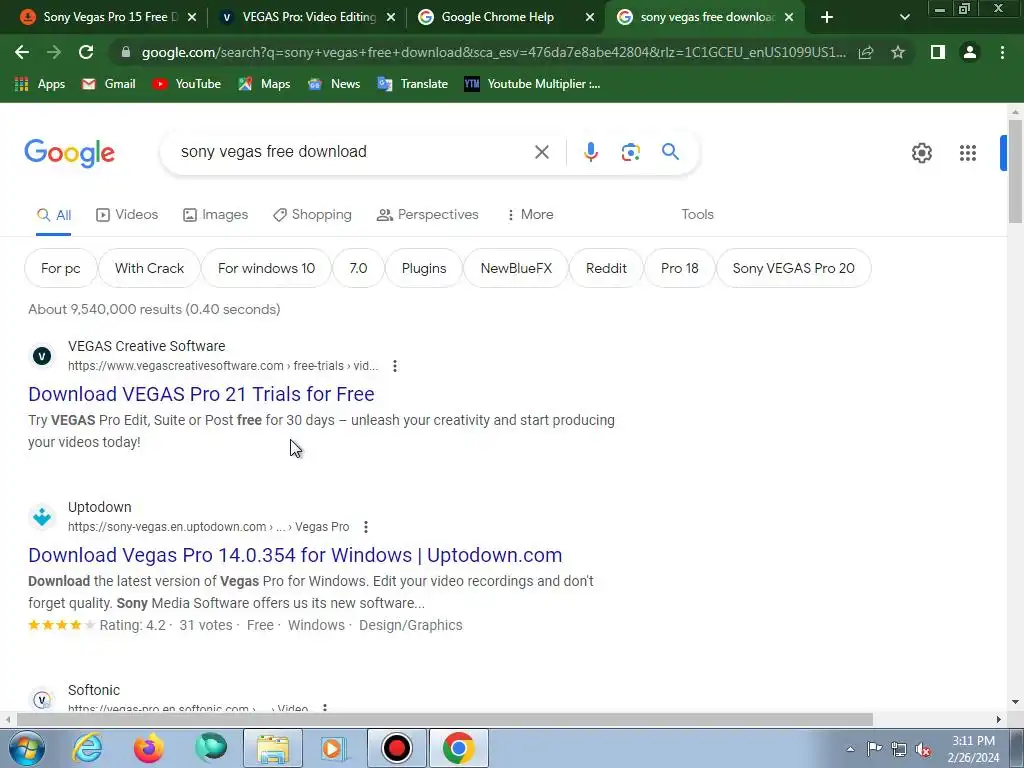This screenshot has width=1024, height=768.
Task: Open the Uptodown site name link
Action: [x=99, y=507]
